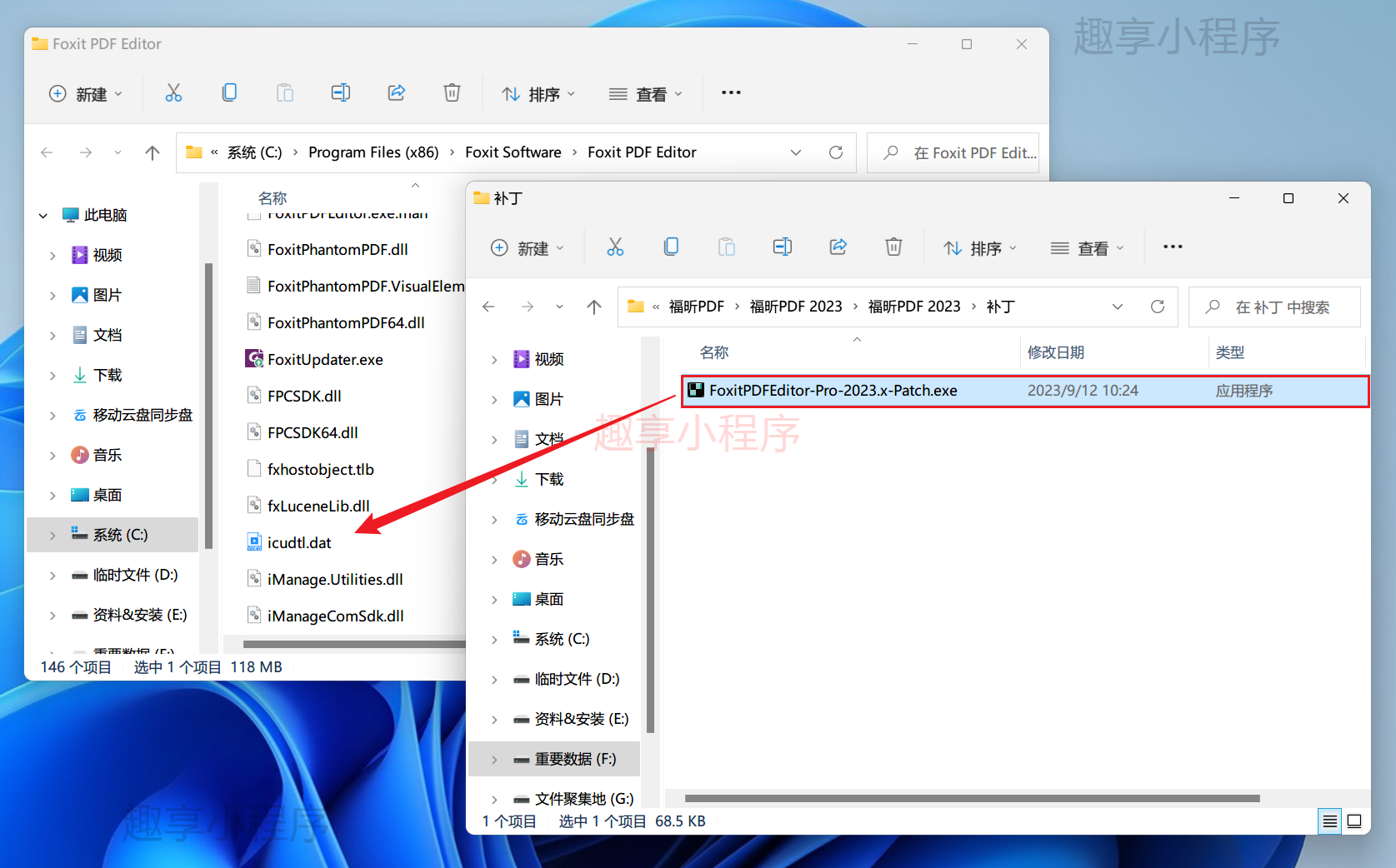Select 文件聚集地 (G:) drive in sidebar
Image resolution: width=1396 pixels, height=868 pixels.
point(583,799)
